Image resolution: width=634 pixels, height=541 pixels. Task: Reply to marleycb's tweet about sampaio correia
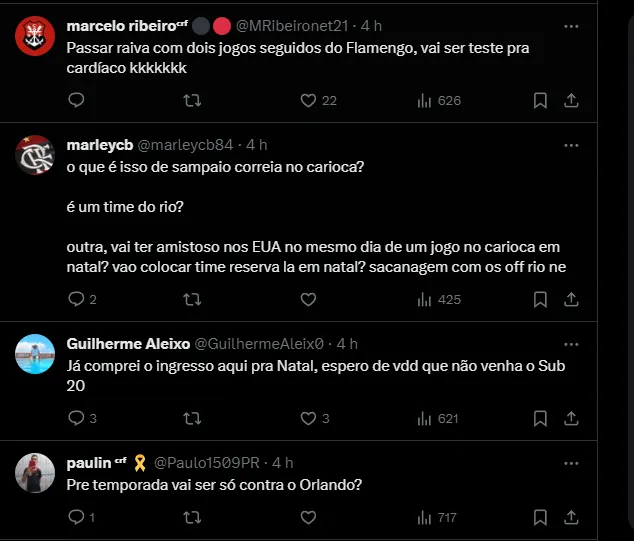pos(77,299)
